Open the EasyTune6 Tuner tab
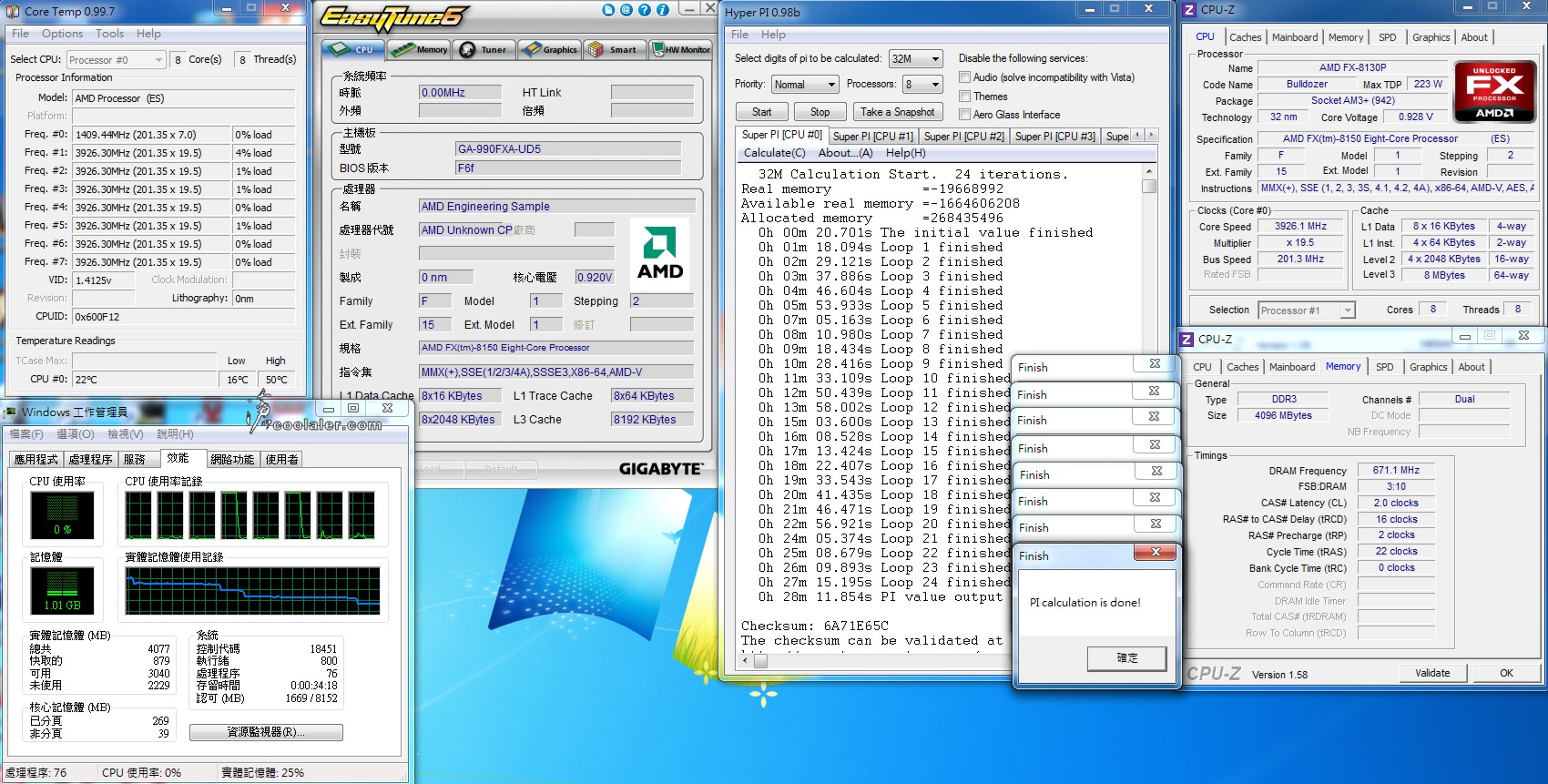Screen dimensions: 1548x784 tap(485, 49)
